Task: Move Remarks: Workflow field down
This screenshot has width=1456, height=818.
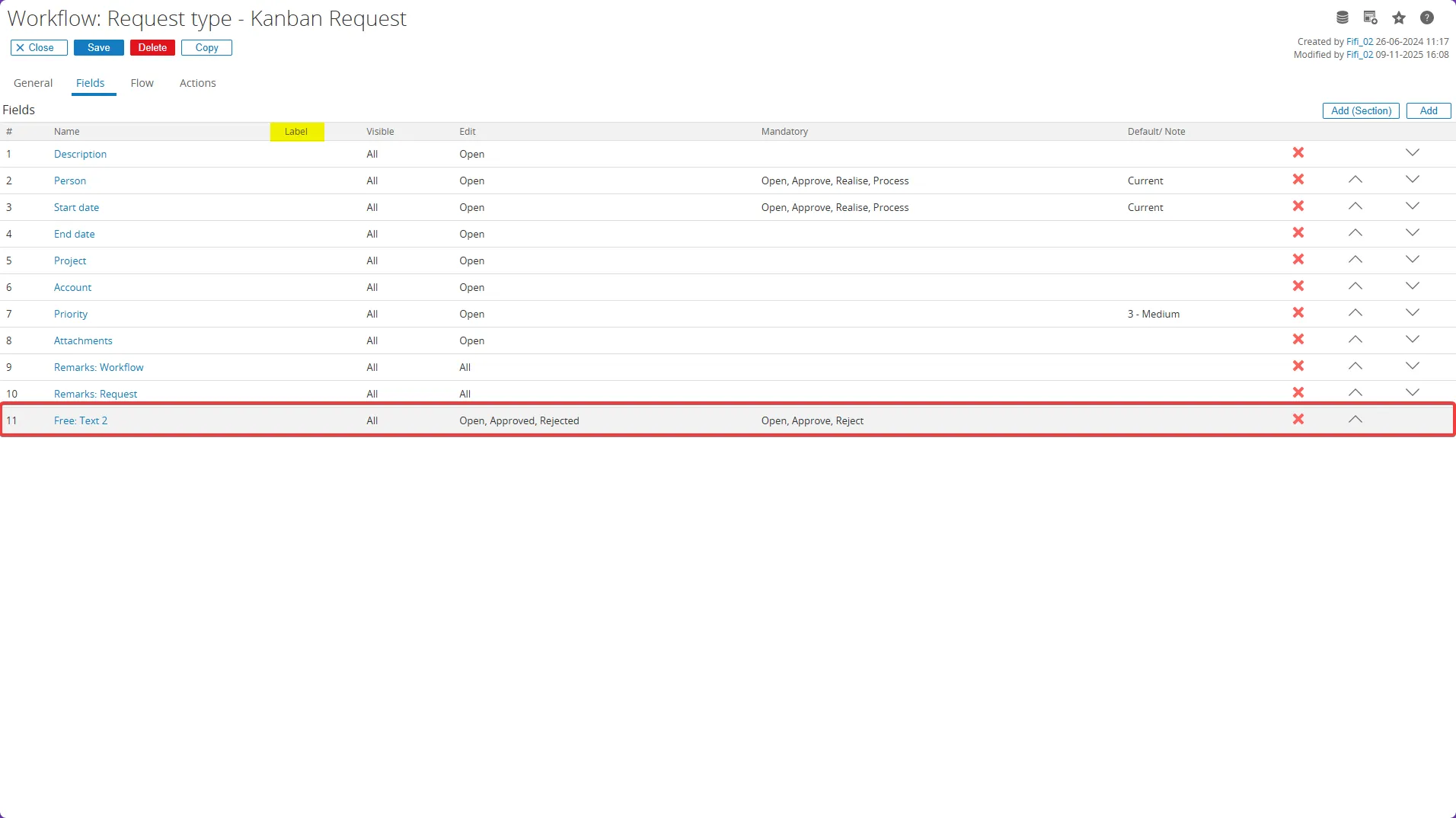Action: pos(1412,366)
